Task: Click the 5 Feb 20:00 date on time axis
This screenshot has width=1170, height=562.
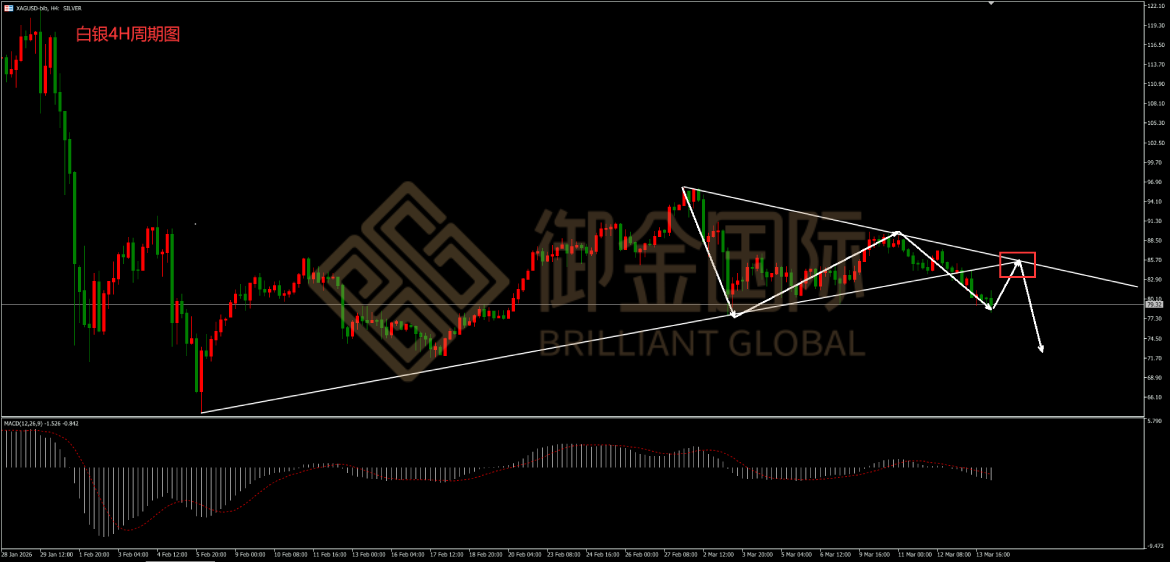Action: [212, 552]
